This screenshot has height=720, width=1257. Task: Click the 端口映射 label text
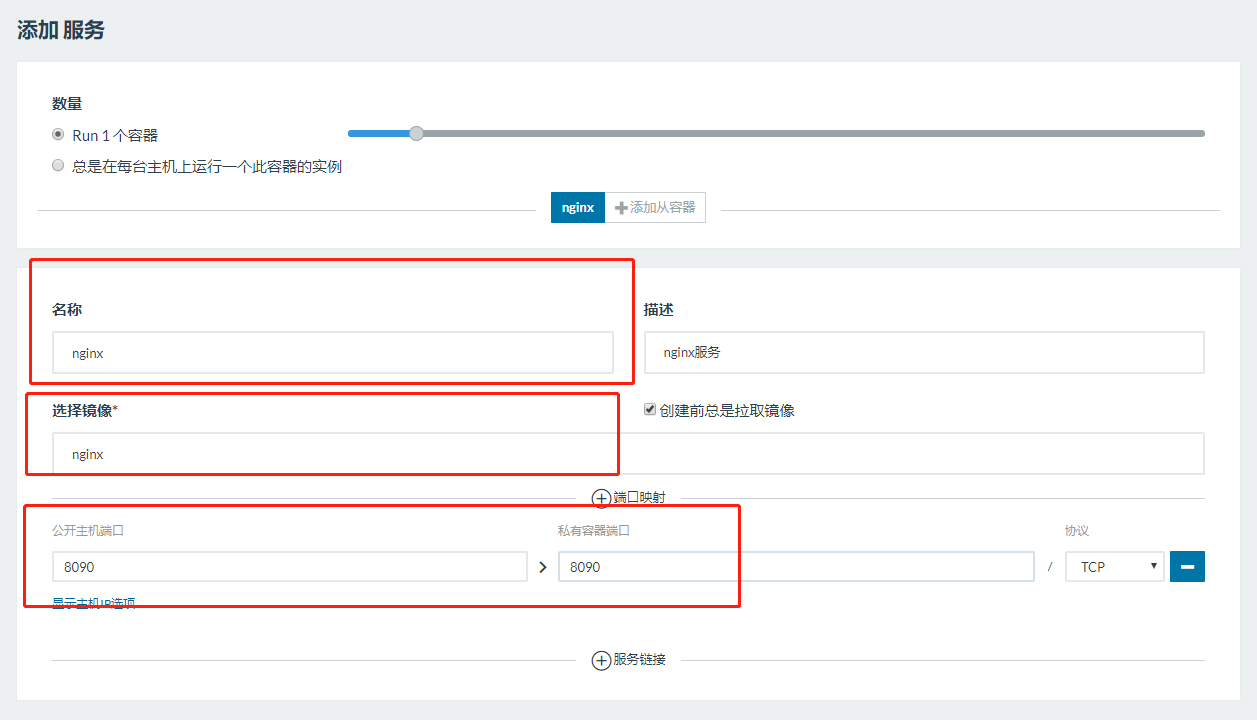point(640,498)
